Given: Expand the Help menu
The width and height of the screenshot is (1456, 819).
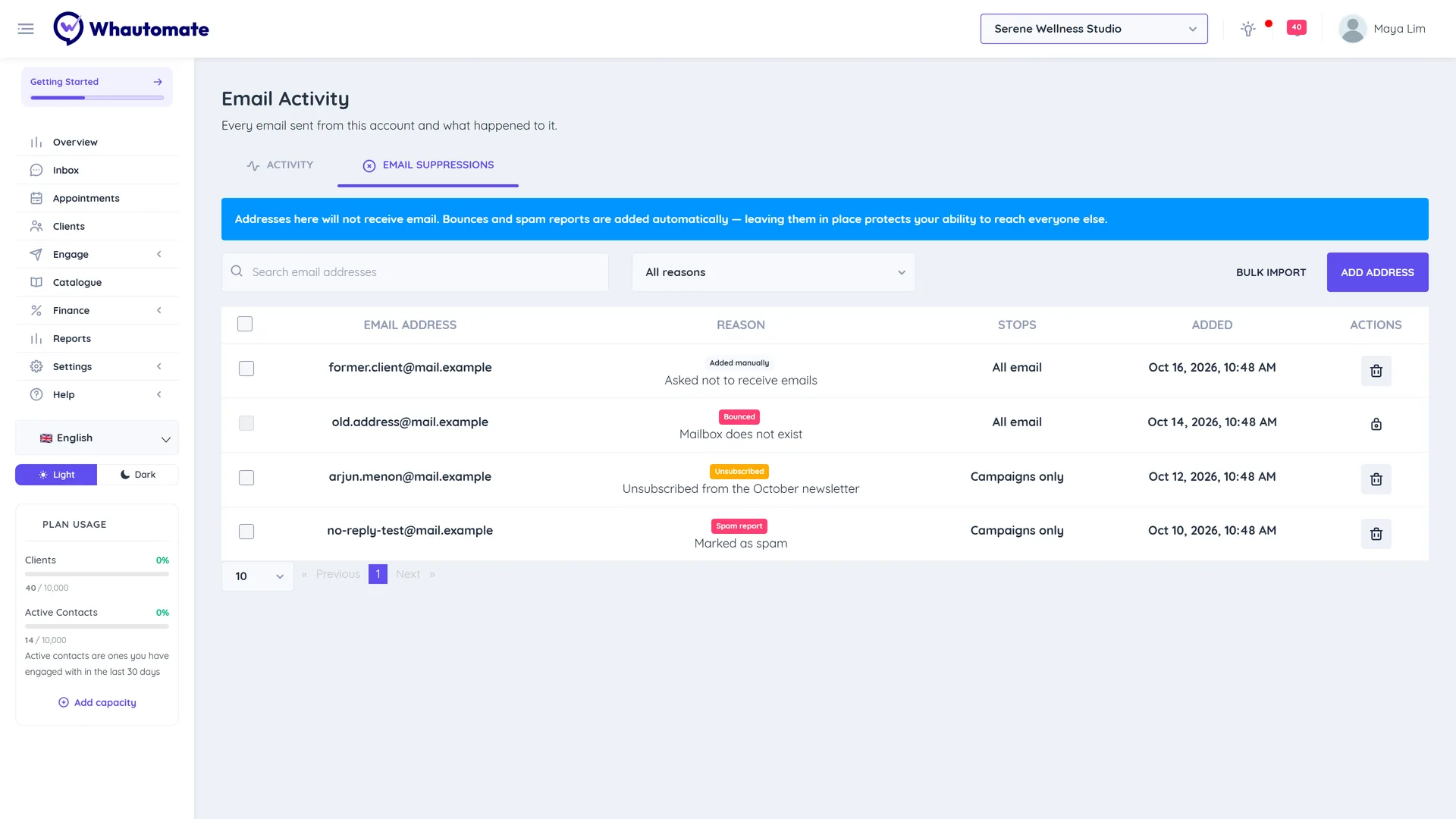Looking at the screenshot, I should (x=97, y=394).
